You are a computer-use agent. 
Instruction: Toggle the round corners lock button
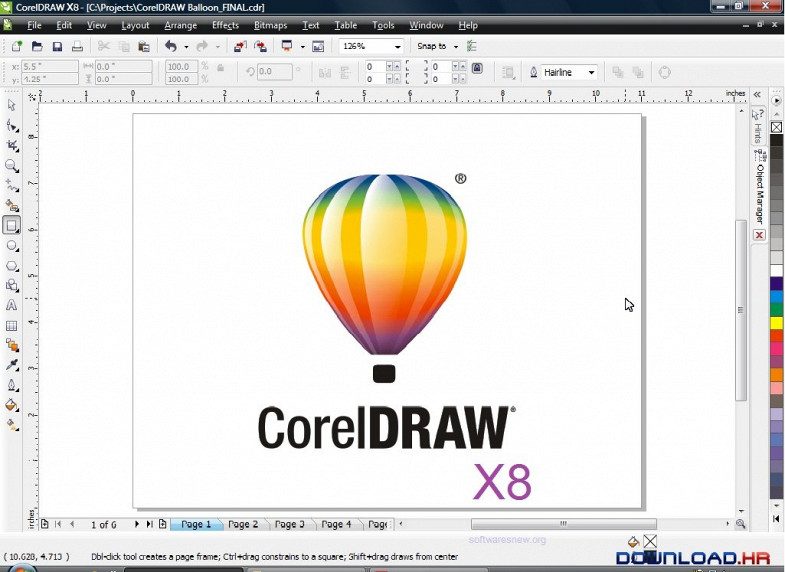(x=477, y=69)
